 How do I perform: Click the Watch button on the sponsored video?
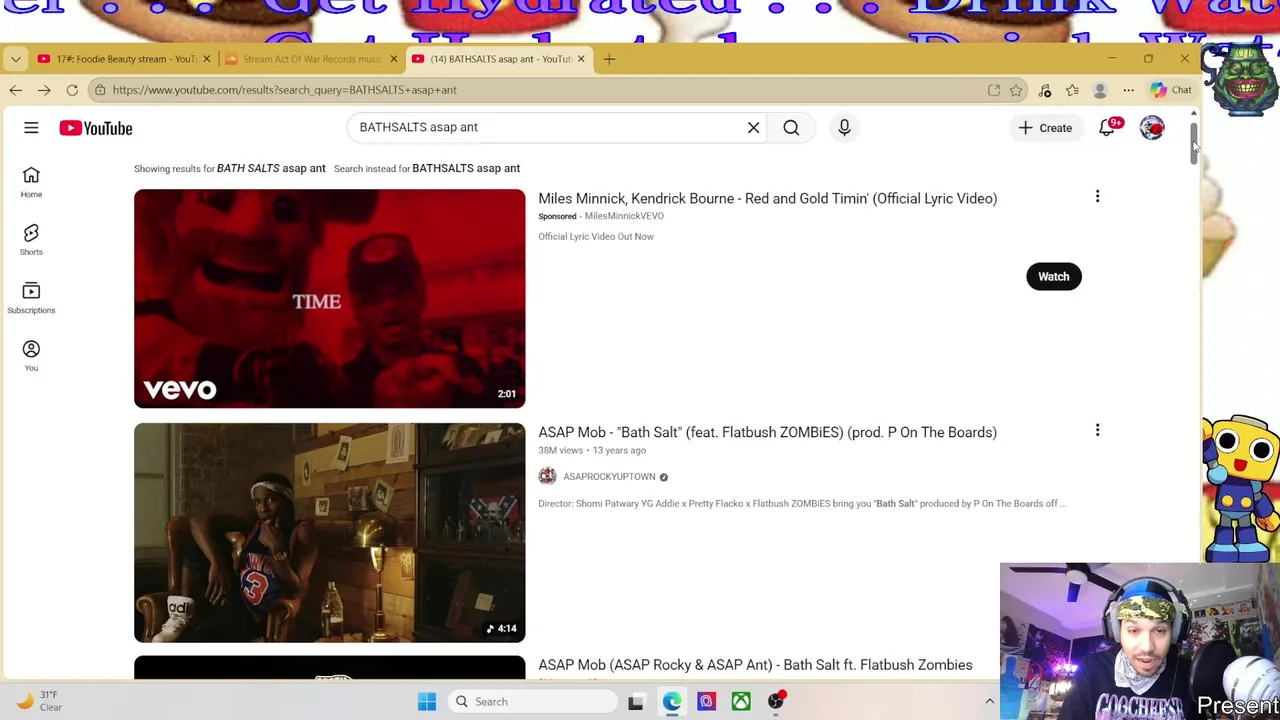tap(1053, 276)
